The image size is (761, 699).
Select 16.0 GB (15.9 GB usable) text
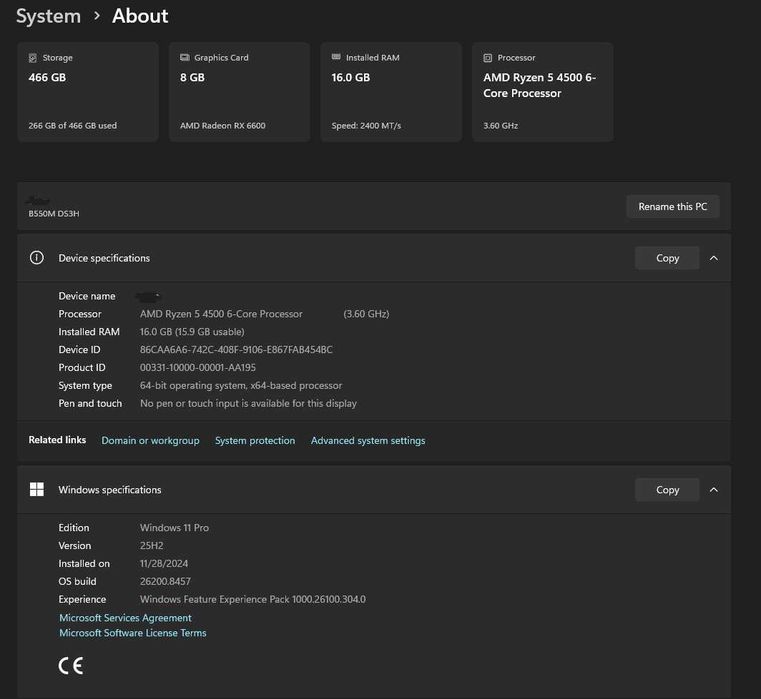(192, 332)
